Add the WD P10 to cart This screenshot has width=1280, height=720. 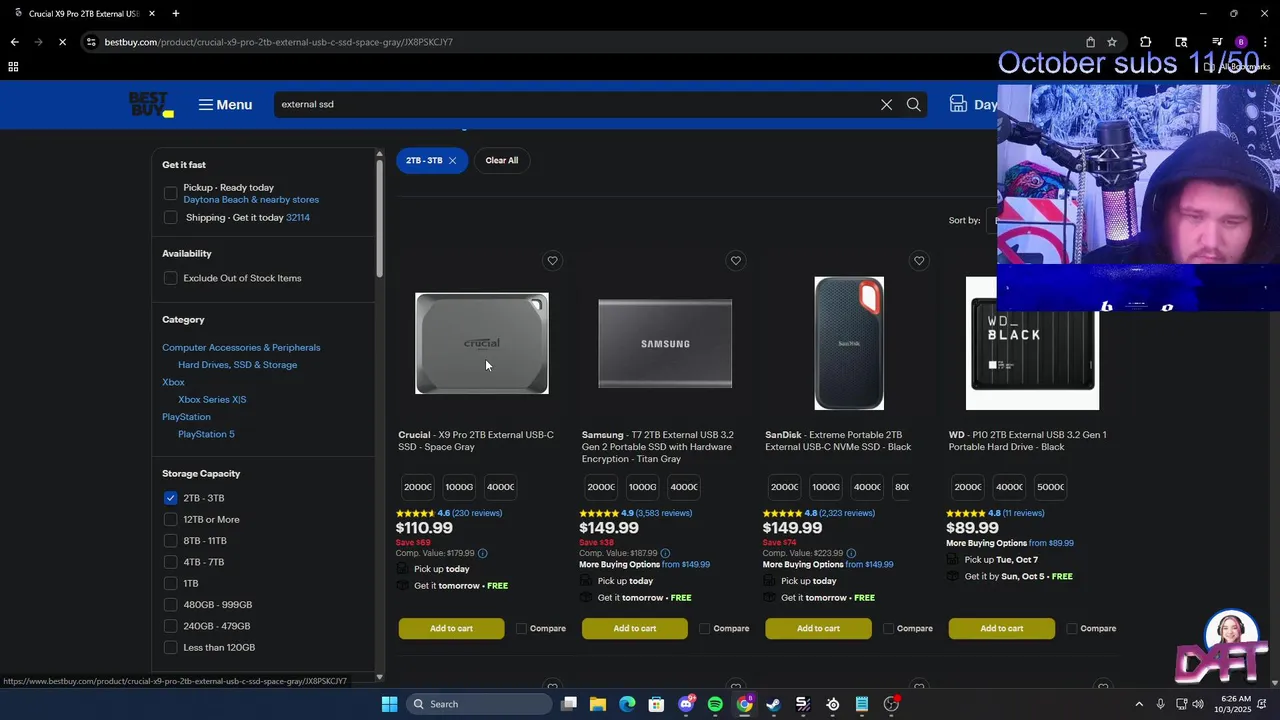[x=1002, y=628]
